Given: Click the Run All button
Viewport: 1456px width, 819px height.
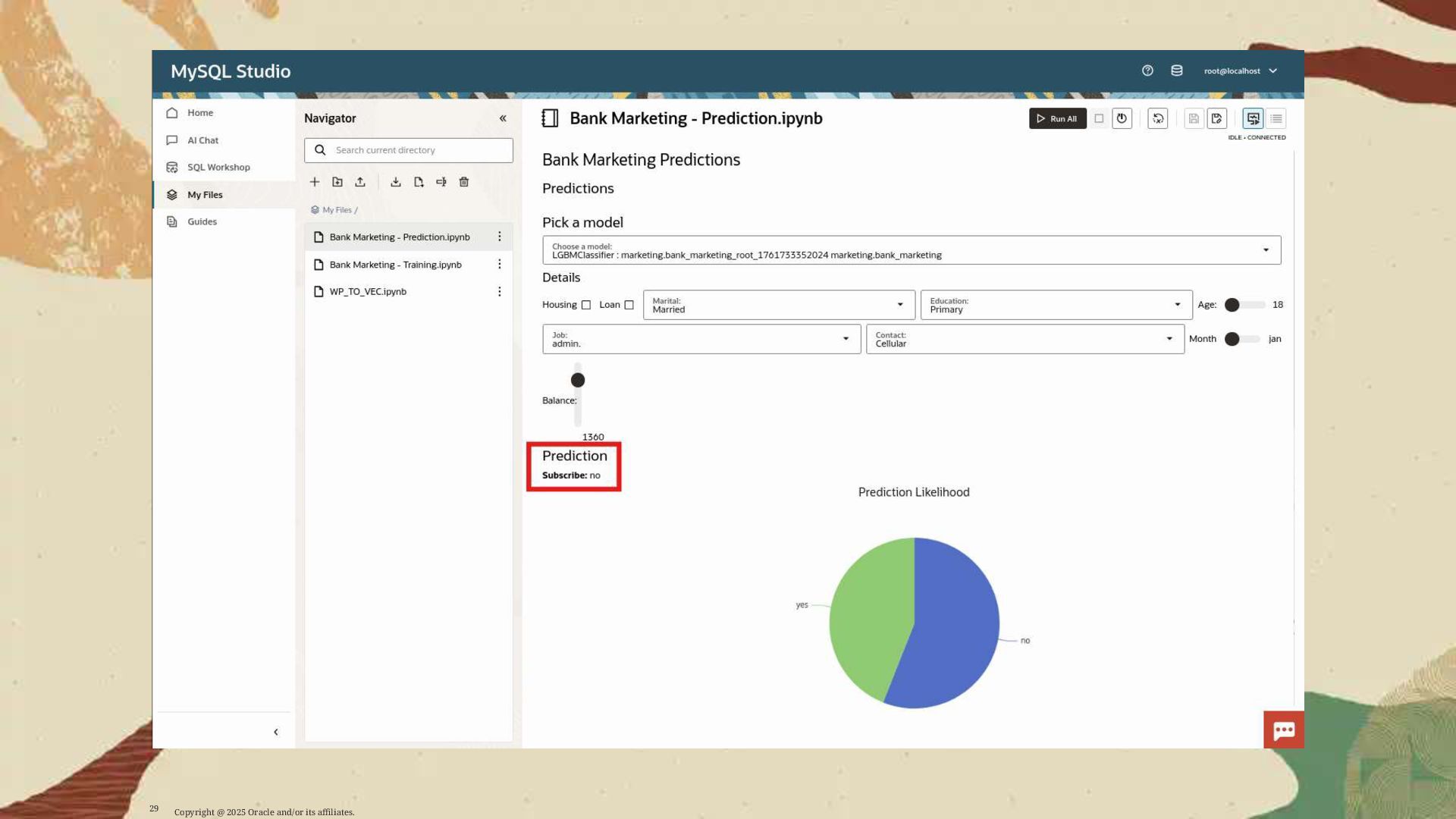Looking at the screenshot, I should 1057,118.
